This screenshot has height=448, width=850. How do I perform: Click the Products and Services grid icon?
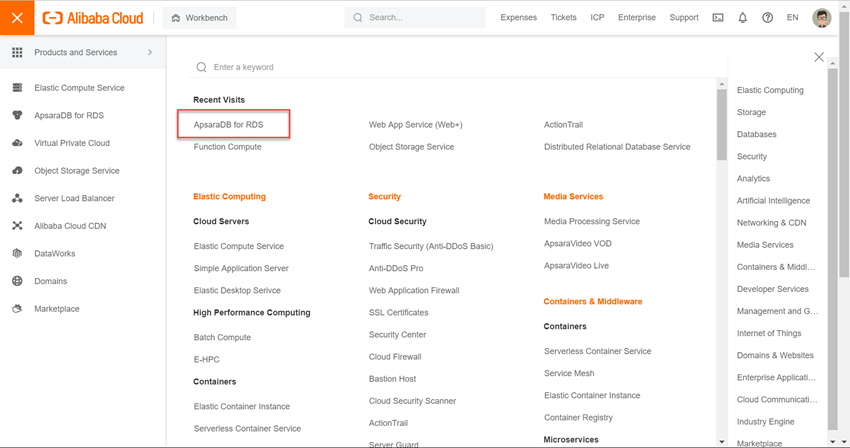(x=17, y=52)
